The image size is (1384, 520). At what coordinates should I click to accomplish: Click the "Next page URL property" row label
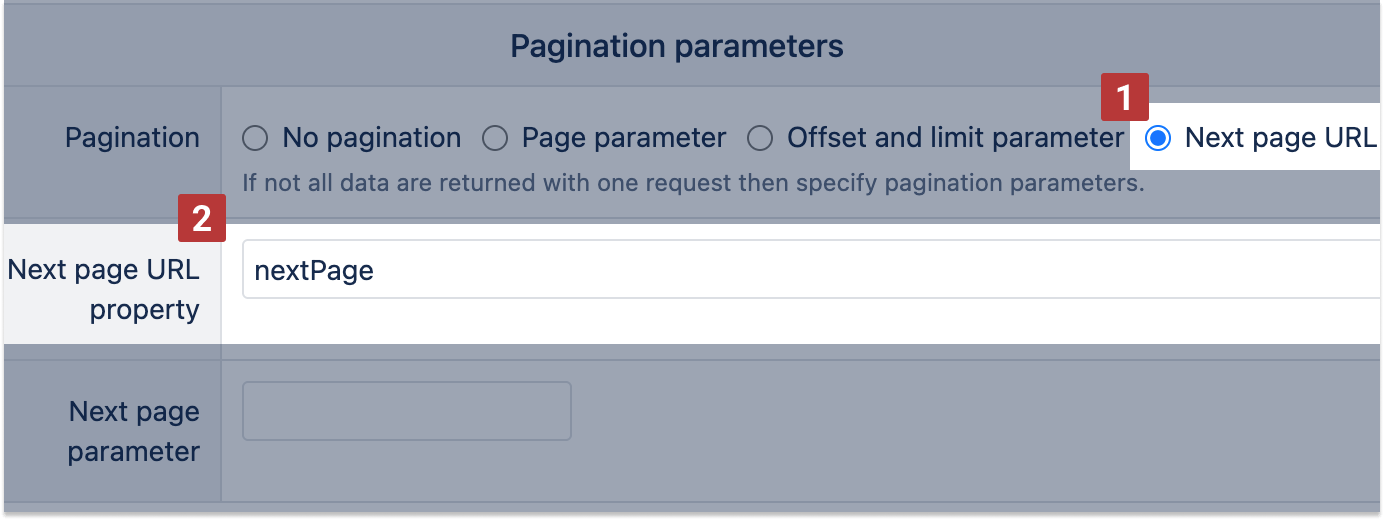[x=105, y=289]
